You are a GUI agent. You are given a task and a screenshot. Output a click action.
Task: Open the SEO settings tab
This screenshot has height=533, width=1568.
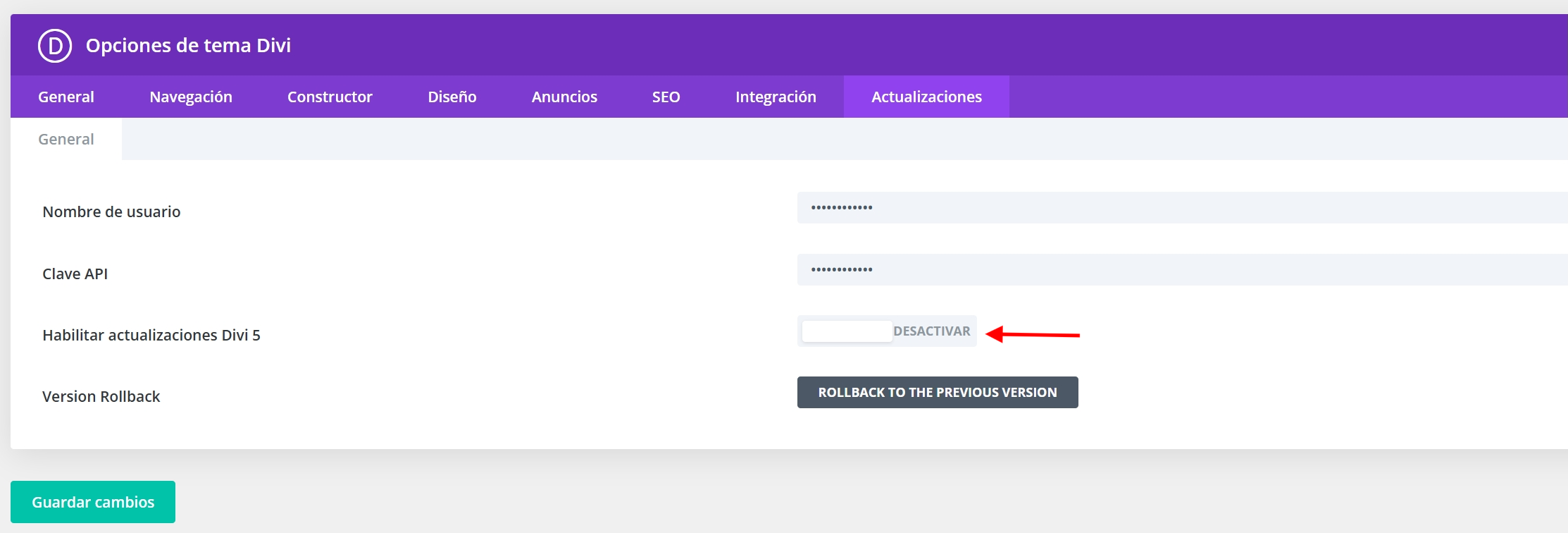666,97
